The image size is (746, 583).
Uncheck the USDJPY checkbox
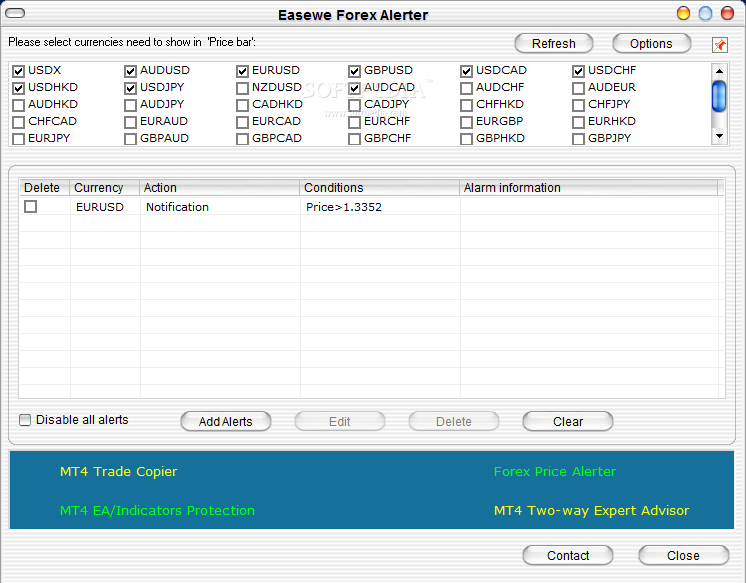[130, 88]
